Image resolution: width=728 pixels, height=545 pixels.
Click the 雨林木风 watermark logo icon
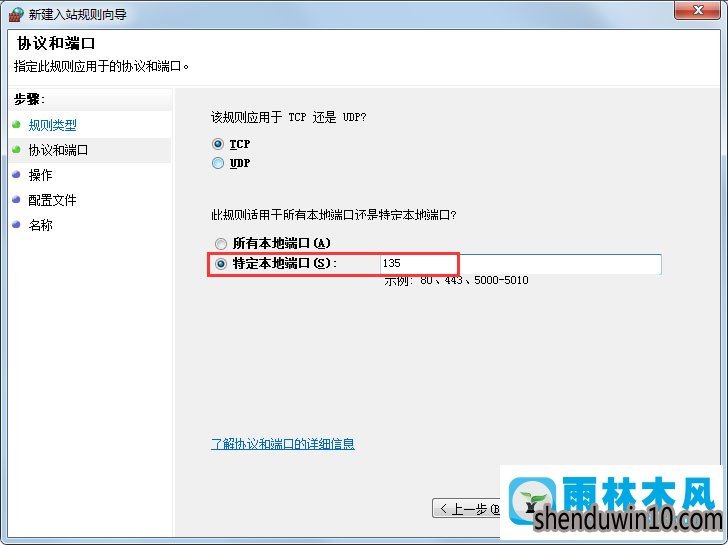click(x=533, y=501)
